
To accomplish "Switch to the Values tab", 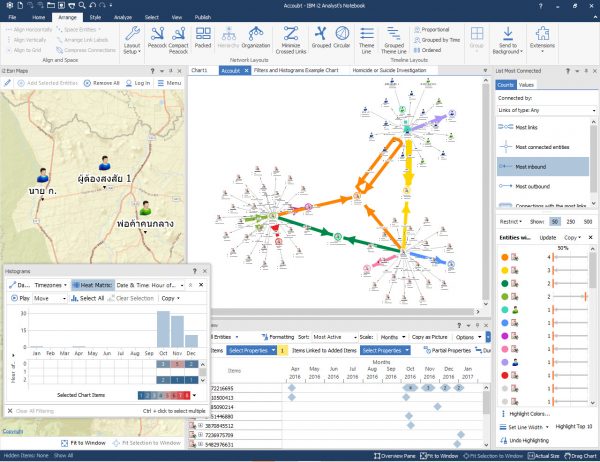I will pos(526,85).
